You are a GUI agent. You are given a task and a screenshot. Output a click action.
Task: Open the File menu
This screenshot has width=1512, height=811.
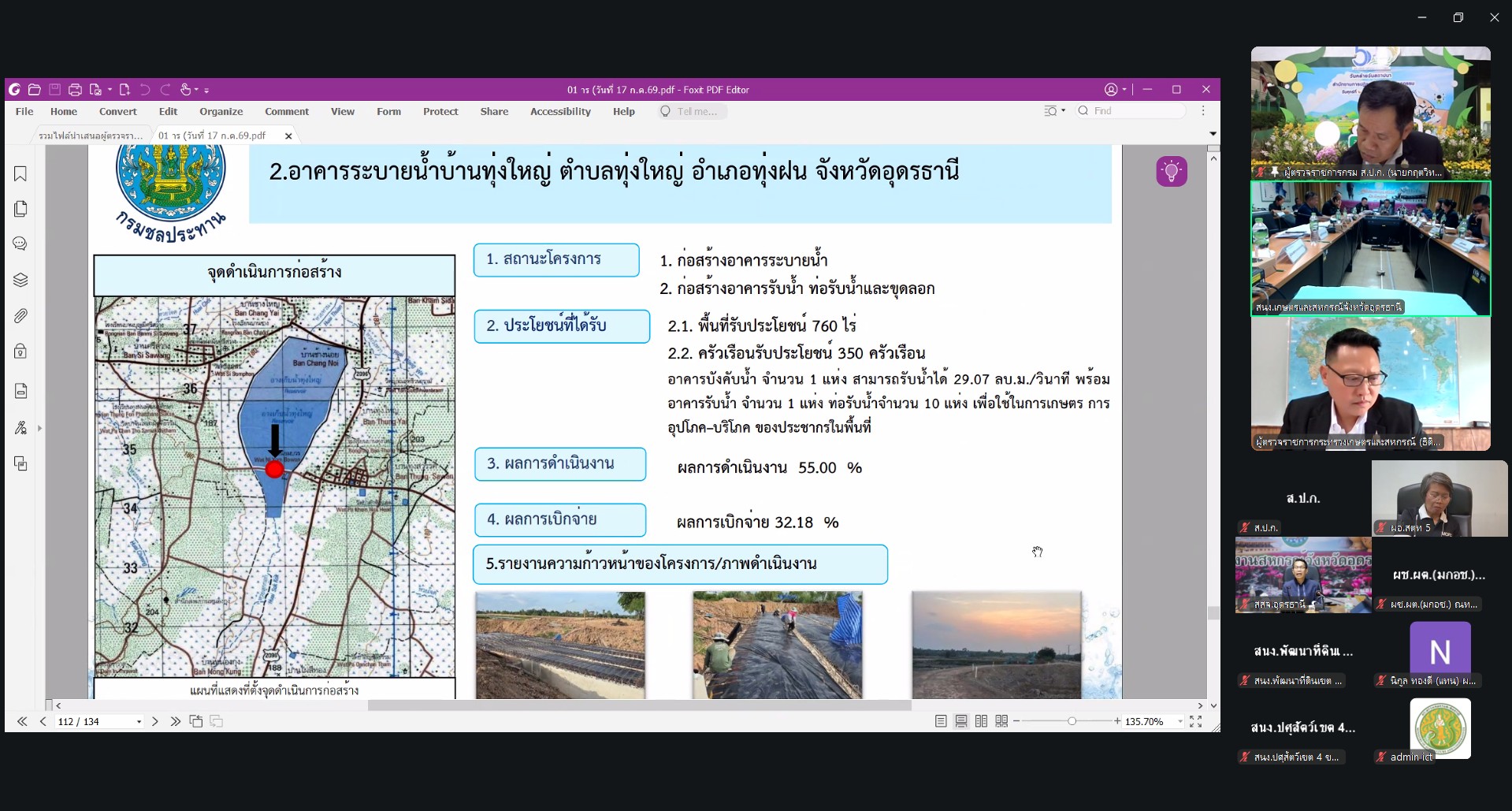pyautogui.click(x=24, y=112)
